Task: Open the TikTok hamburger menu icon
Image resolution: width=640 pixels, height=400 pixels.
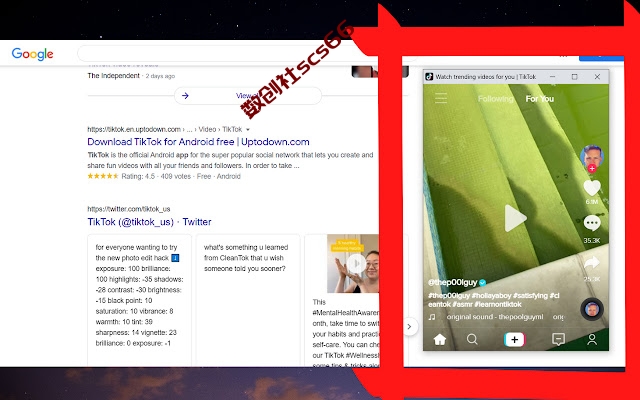Action: (441, 98)
